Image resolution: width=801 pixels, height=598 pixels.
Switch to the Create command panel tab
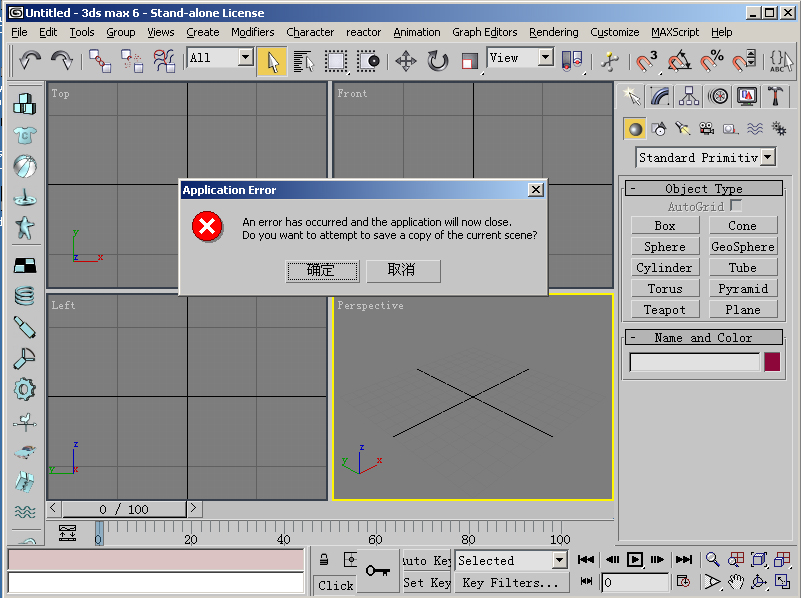pos(631,96)
